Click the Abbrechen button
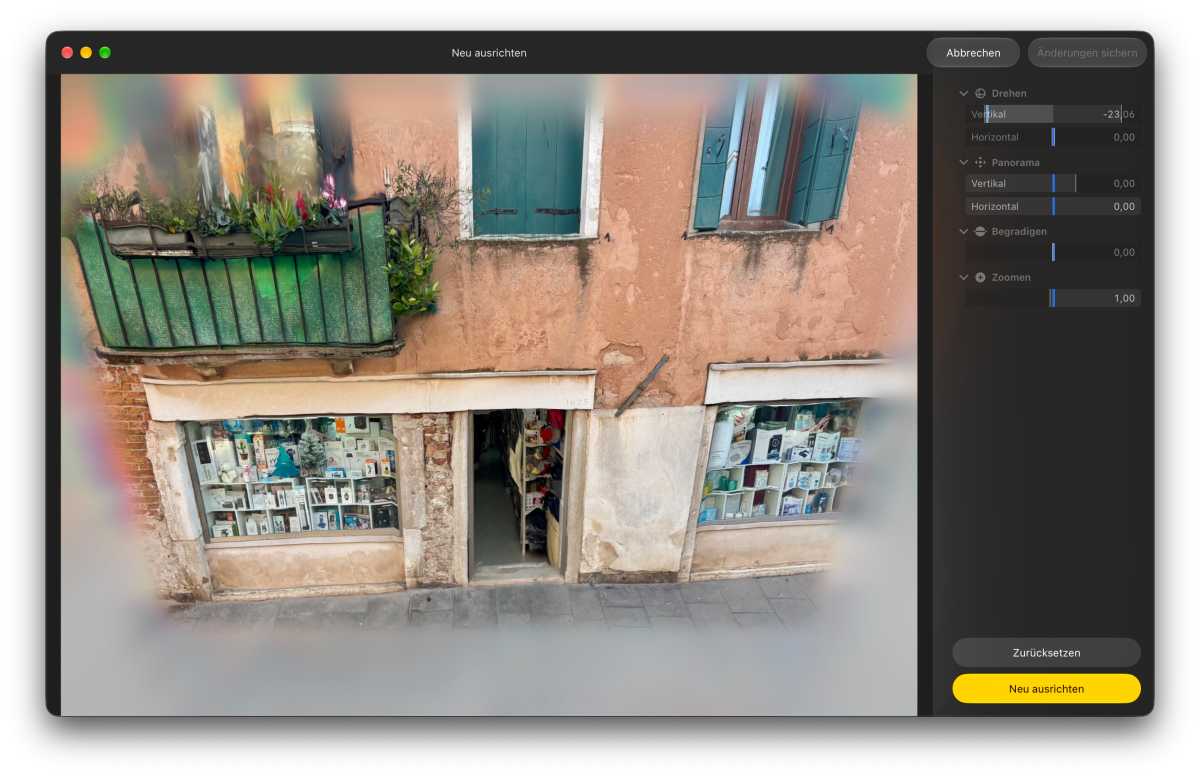The height and width of the screenshot is (777, 1200). (973, 53)
